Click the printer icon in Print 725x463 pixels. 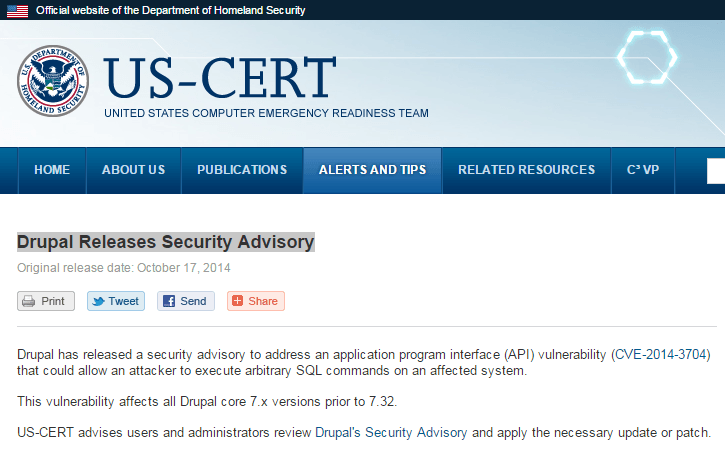pos(29,302)
